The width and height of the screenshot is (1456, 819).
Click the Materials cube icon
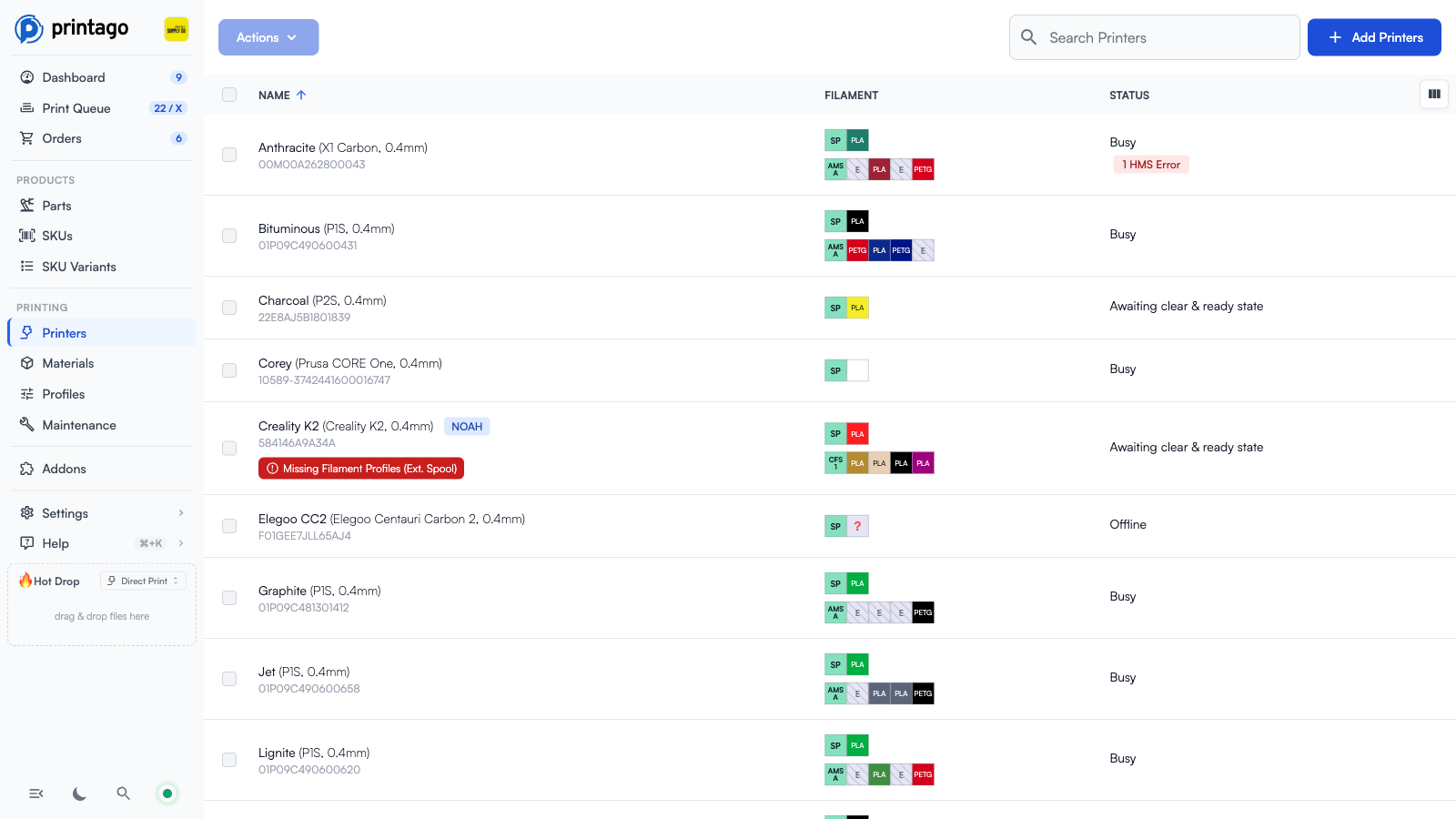27,363
